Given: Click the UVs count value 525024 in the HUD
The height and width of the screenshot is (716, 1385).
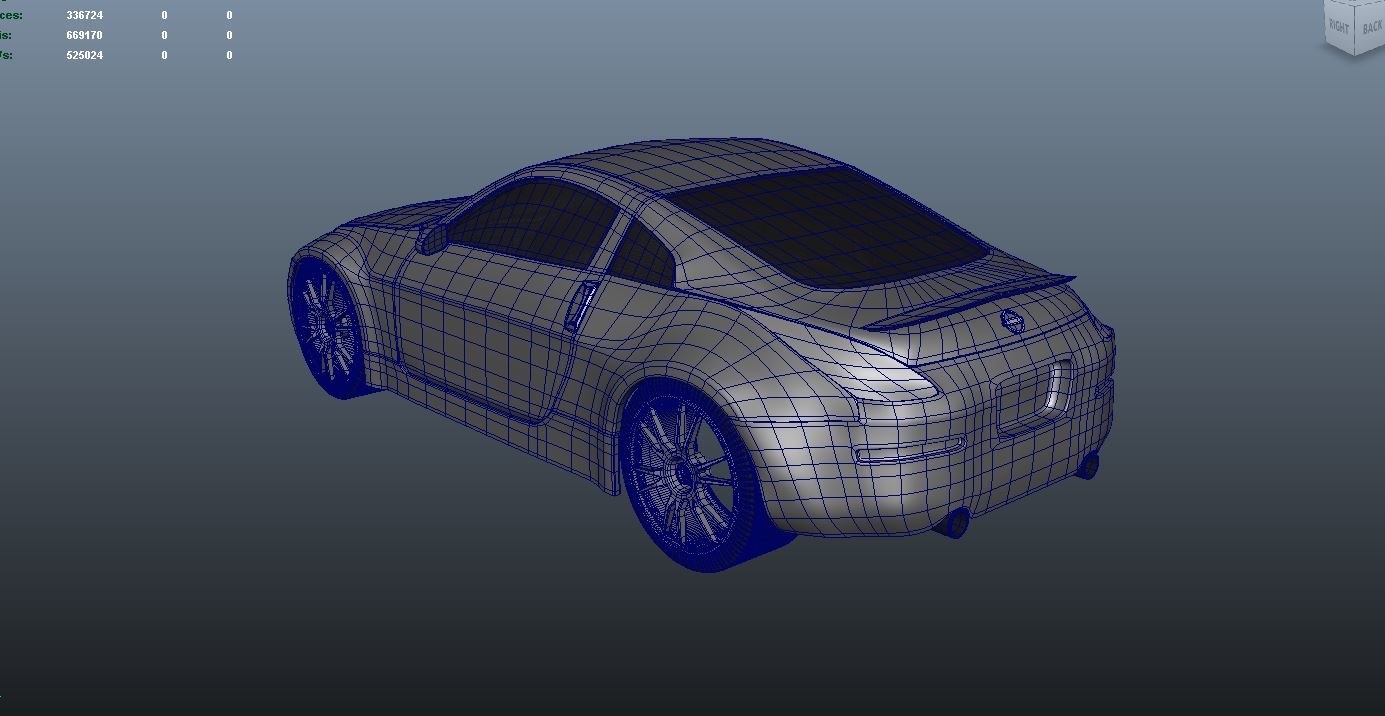Looking at the screenshot, I should 85,55.
